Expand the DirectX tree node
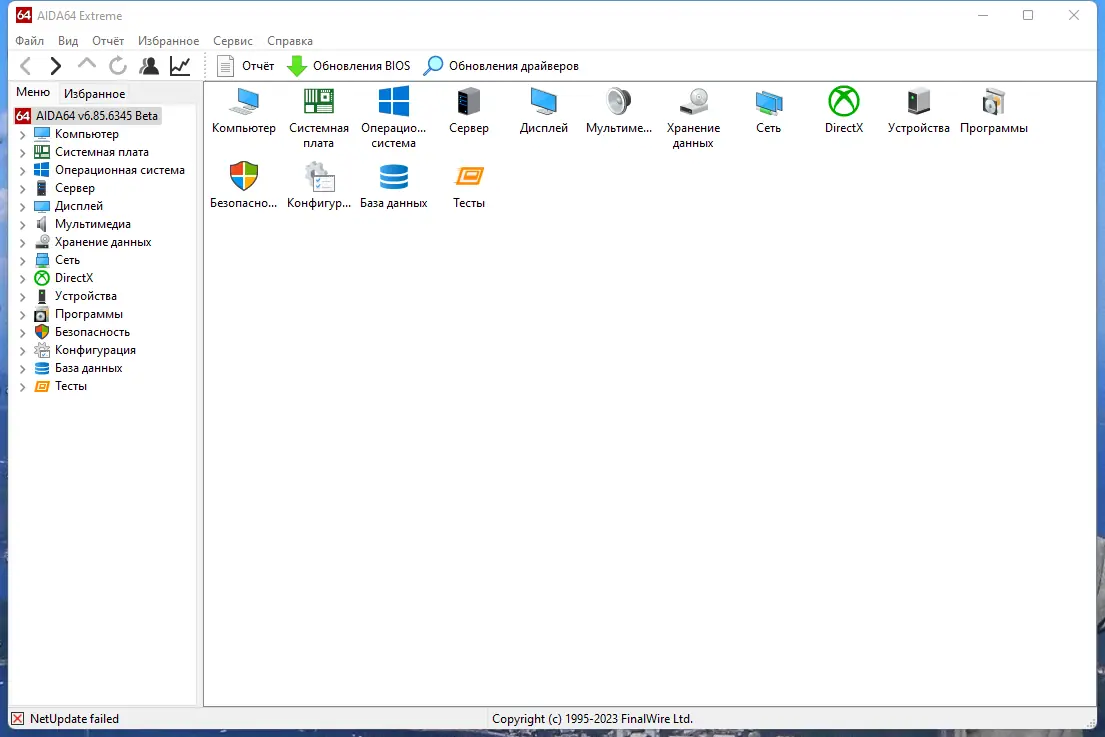Image resolution: width=1105 pixels, height=737 pixels. [x=23, y=278]
